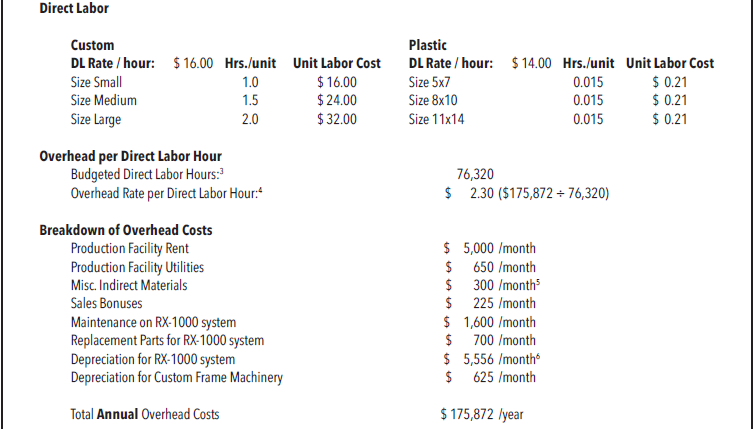Click the Size Large 2.0 hours value
Viewport: 756px width, 429px height.
point(251,120)
